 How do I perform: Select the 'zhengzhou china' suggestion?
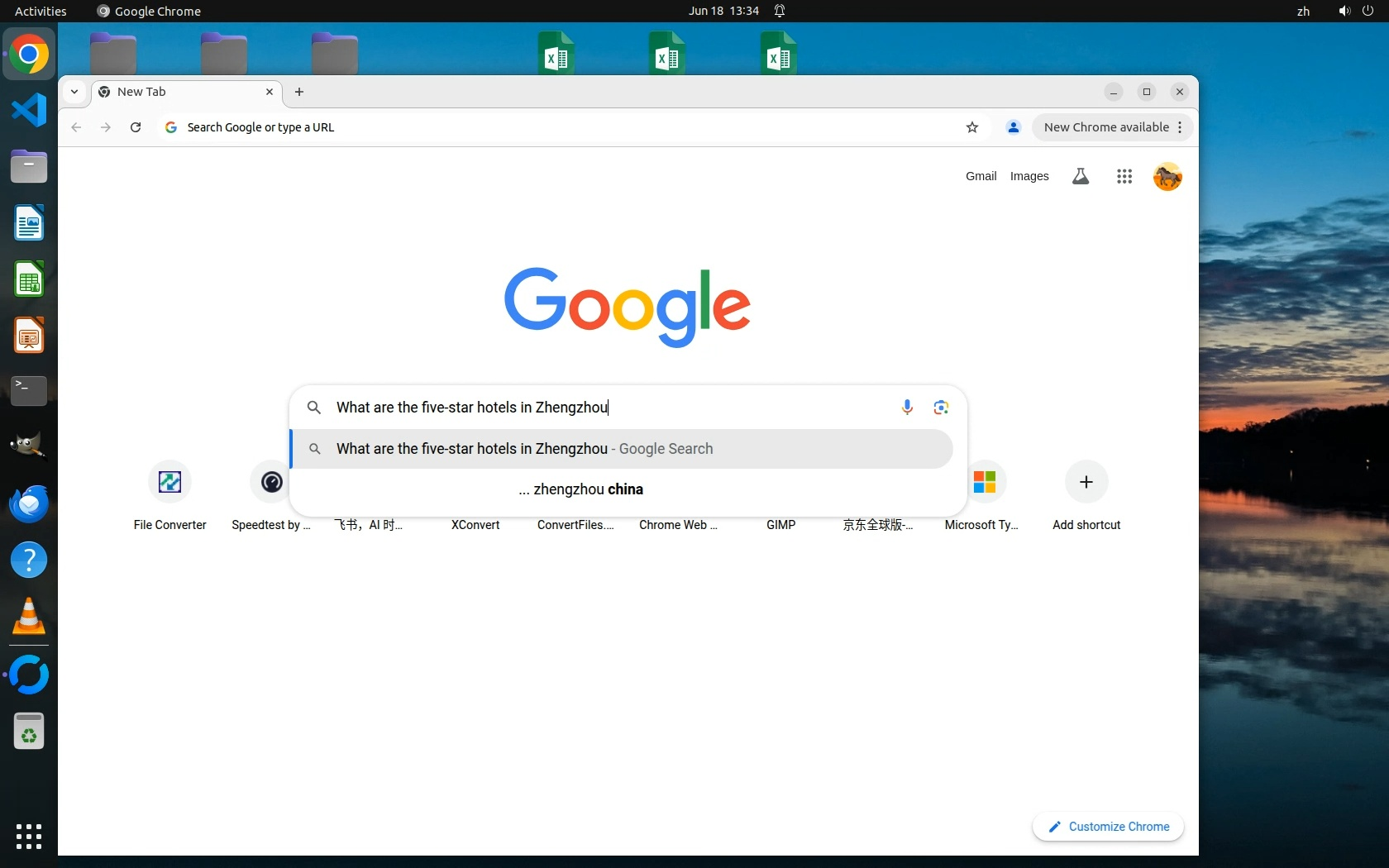588,489
